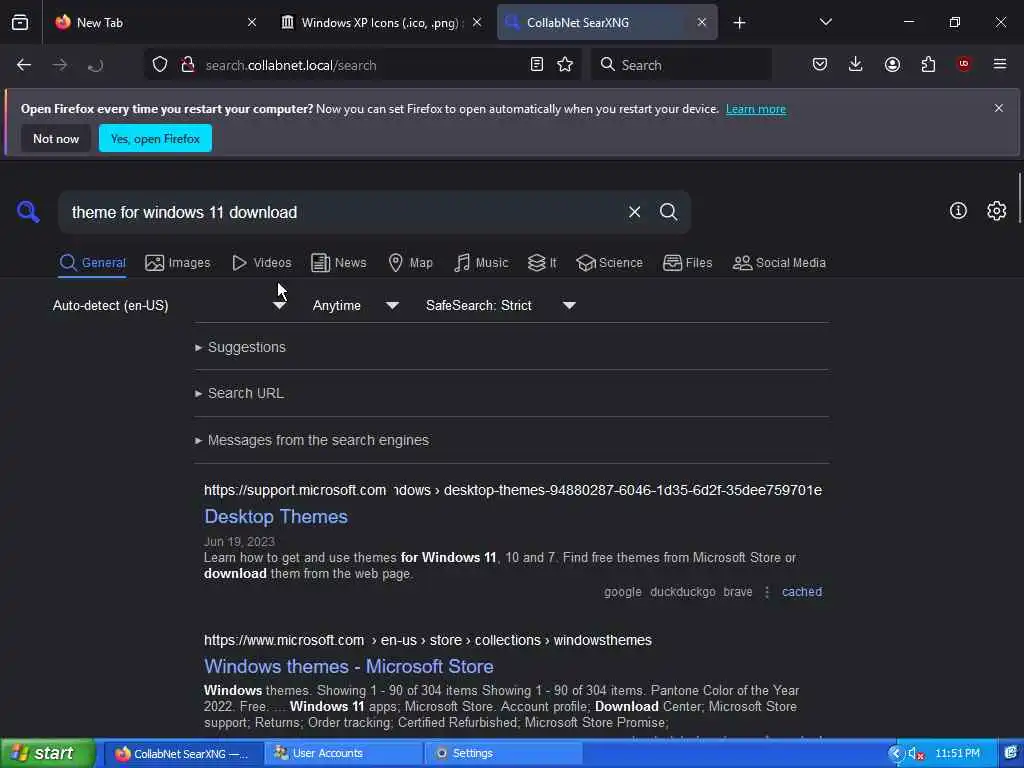Image resolution: width=1024 pixels, height=768 pixels.
Task: Open the Learn more link
Action: click(756, 109)
